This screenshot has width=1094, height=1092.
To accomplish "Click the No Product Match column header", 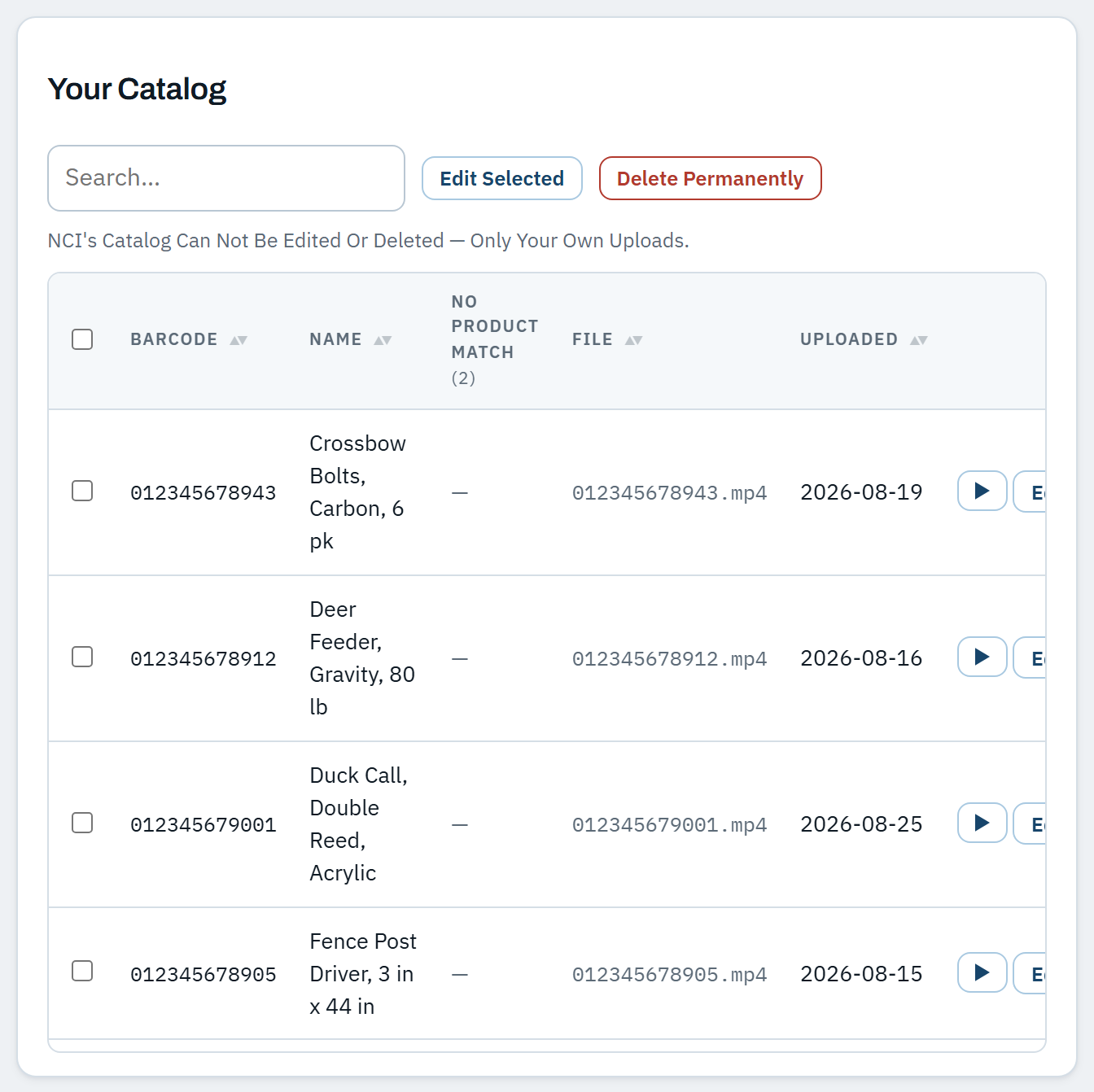I will (x=495, y=339).
